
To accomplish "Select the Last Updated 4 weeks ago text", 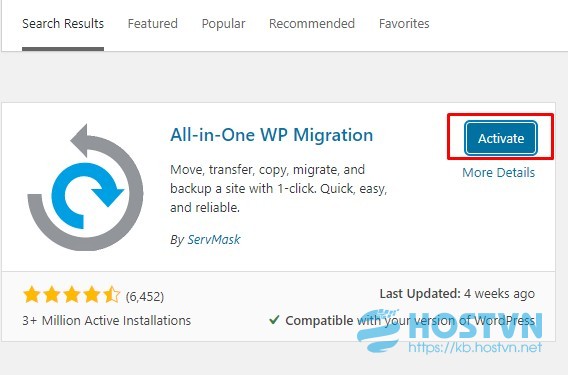I will point(457,294).
